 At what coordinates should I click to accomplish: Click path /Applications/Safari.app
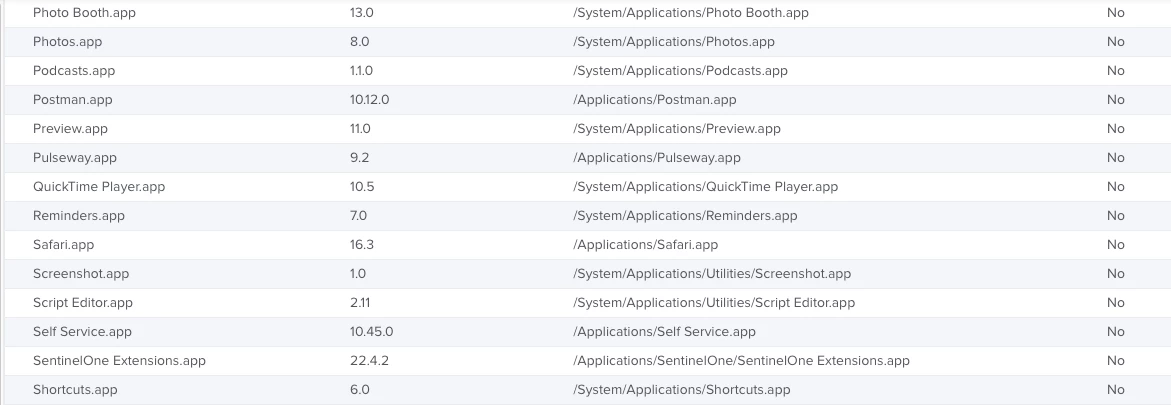(645, 245)
